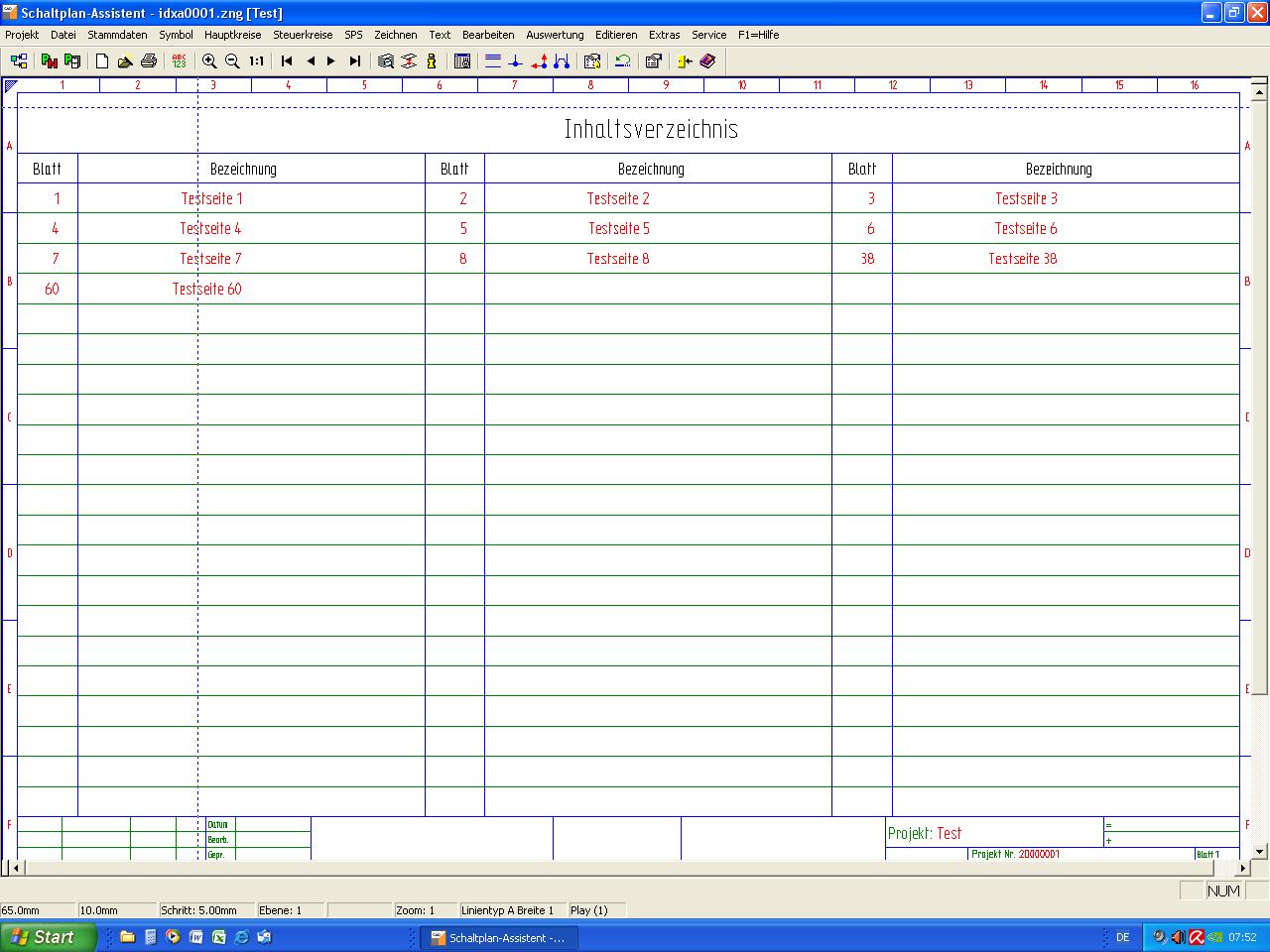Click the volume tray icon
Viewport: 1270px width, 952px height.
[1178, 937]
